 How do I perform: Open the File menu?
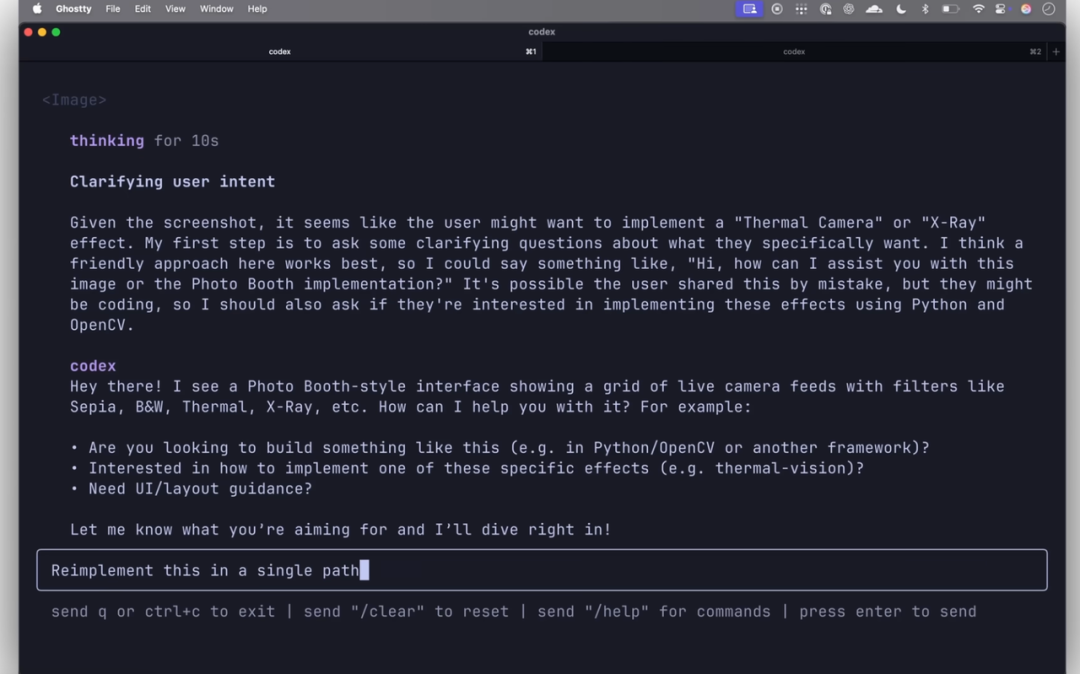click(113, 9)
